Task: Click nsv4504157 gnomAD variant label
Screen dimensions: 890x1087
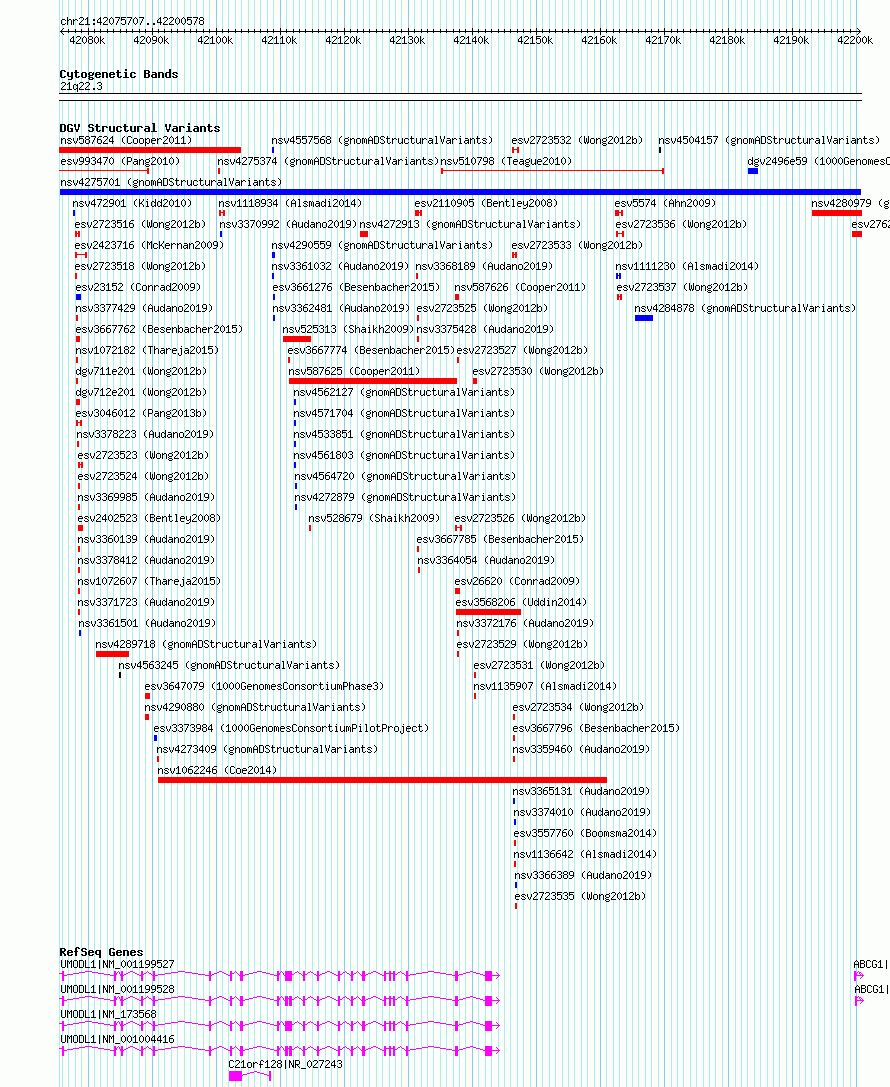Action: coord(769,140)
